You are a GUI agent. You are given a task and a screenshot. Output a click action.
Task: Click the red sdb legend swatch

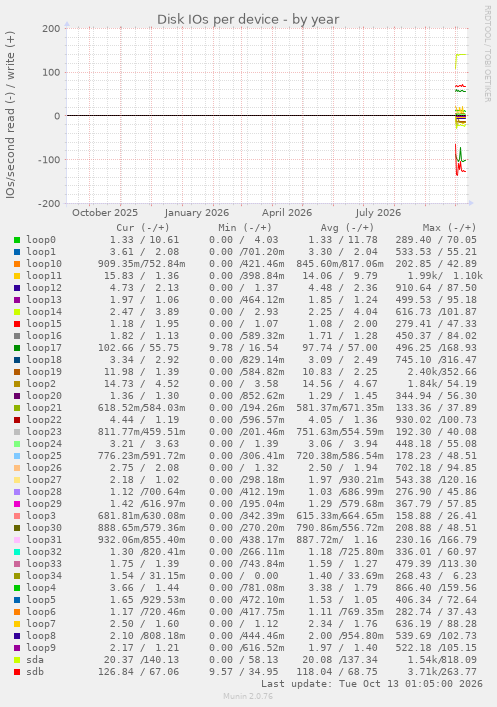tap(17, 672)
